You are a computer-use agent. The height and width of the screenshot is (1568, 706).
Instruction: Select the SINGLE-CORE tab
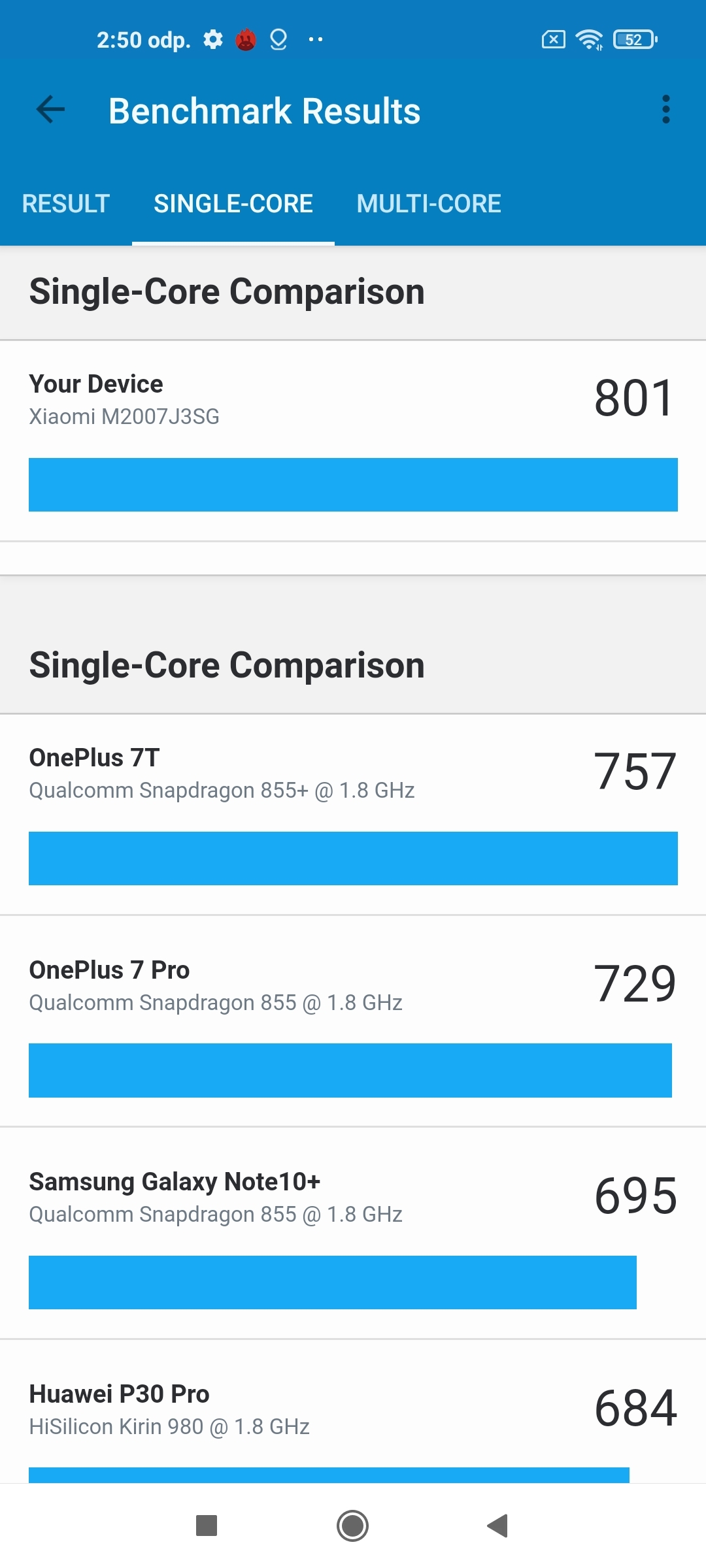click(x=233, y=203)
